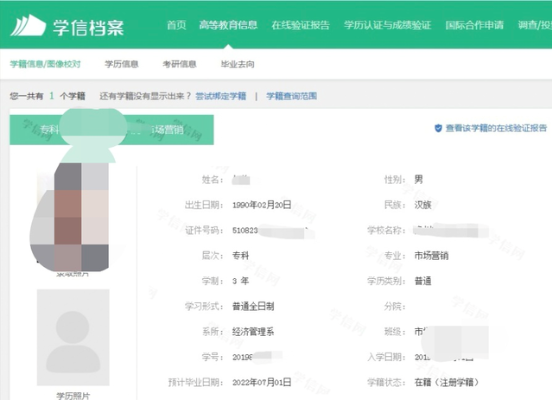Open the 毕业去向 tab
This screenshot has width=552, height=400.
(237, 64)
